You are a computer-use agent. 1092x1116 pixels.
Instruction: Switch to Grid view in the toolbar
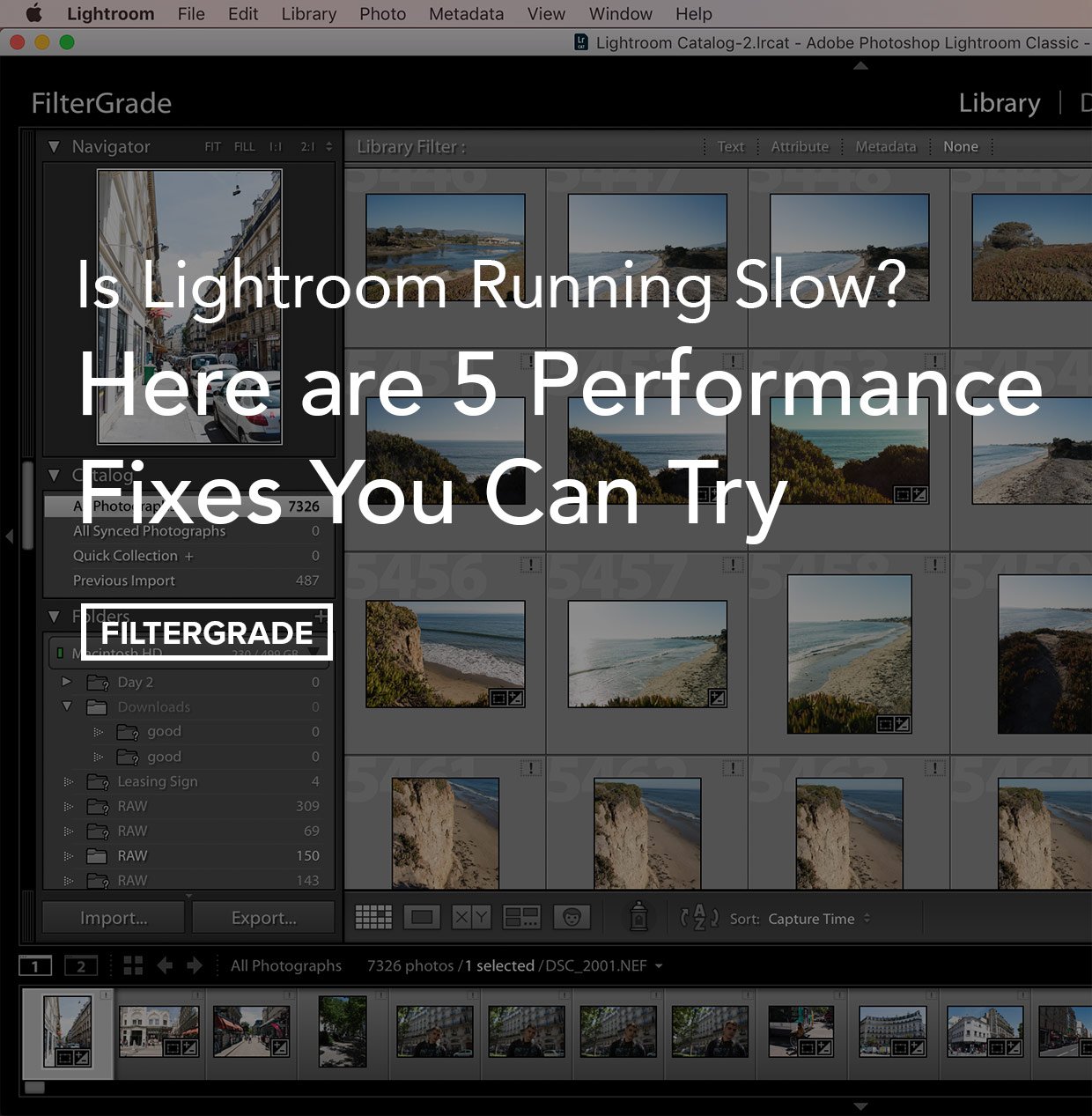click(x=373, y=918)
